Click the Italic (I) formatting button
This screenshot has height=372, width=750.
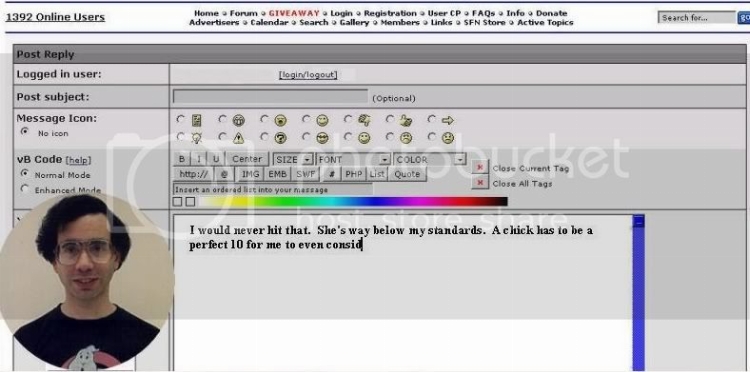(199, 159)
